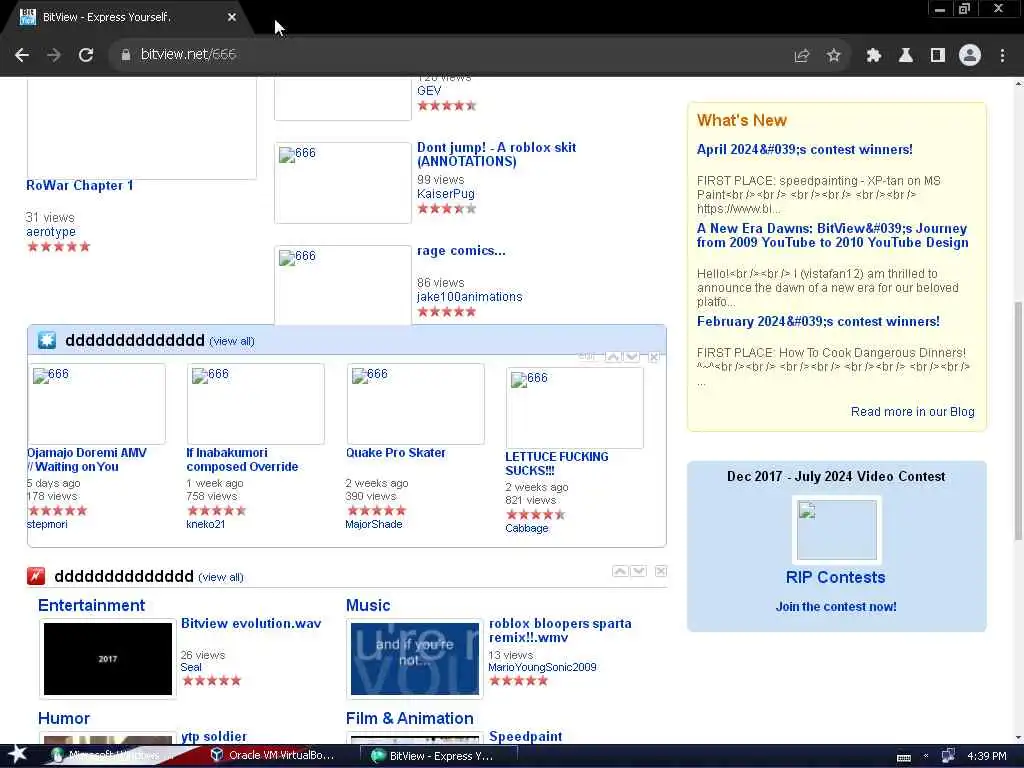This screenshot has width=1024, height=768.
Task: Click the system tray network icon
Action: pos(948,756)
